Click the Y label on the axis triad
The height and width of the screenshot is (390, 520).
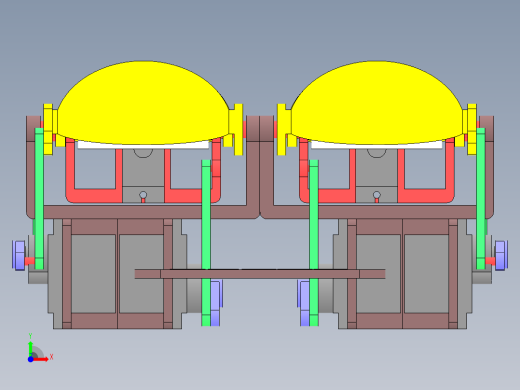pos(30,336)
